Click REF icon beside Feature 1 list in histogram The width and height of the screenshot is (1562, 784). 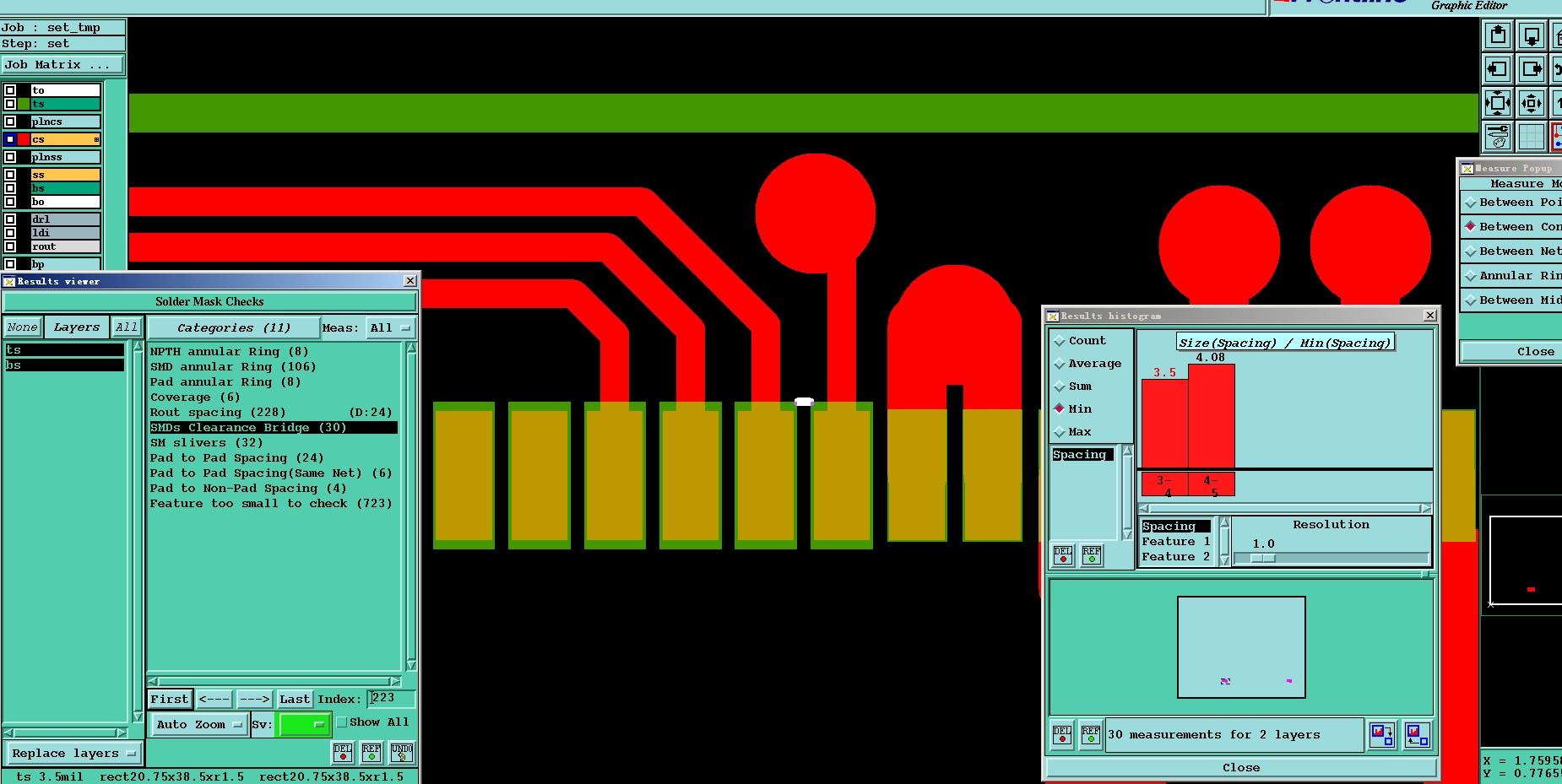pos(1092,554)
